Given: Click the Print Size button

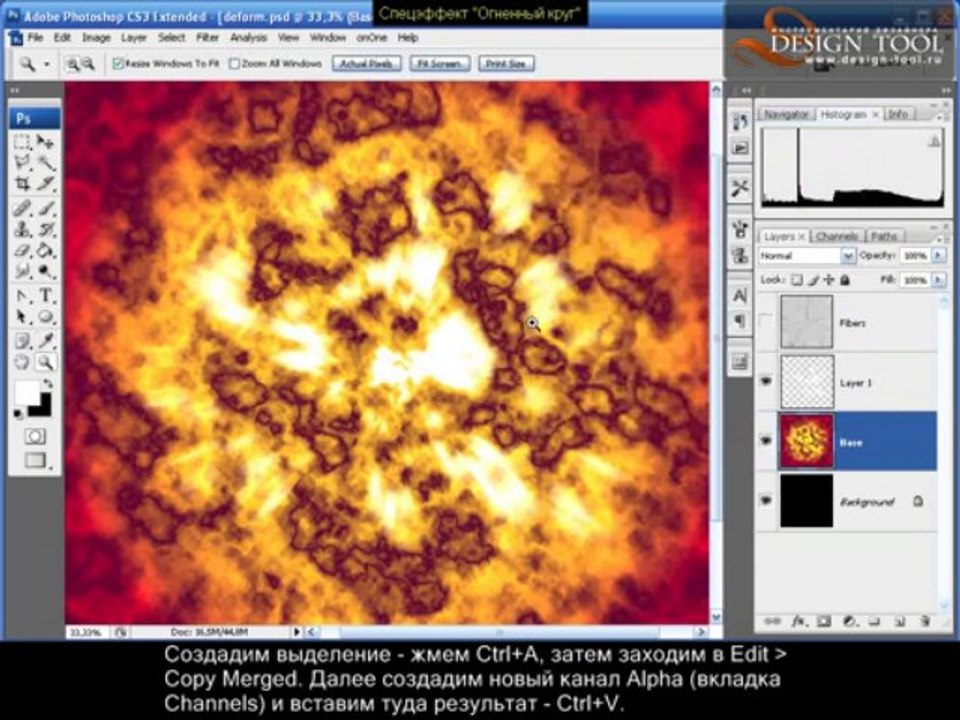Looking at the screenshot, I should tap(506, 64).
